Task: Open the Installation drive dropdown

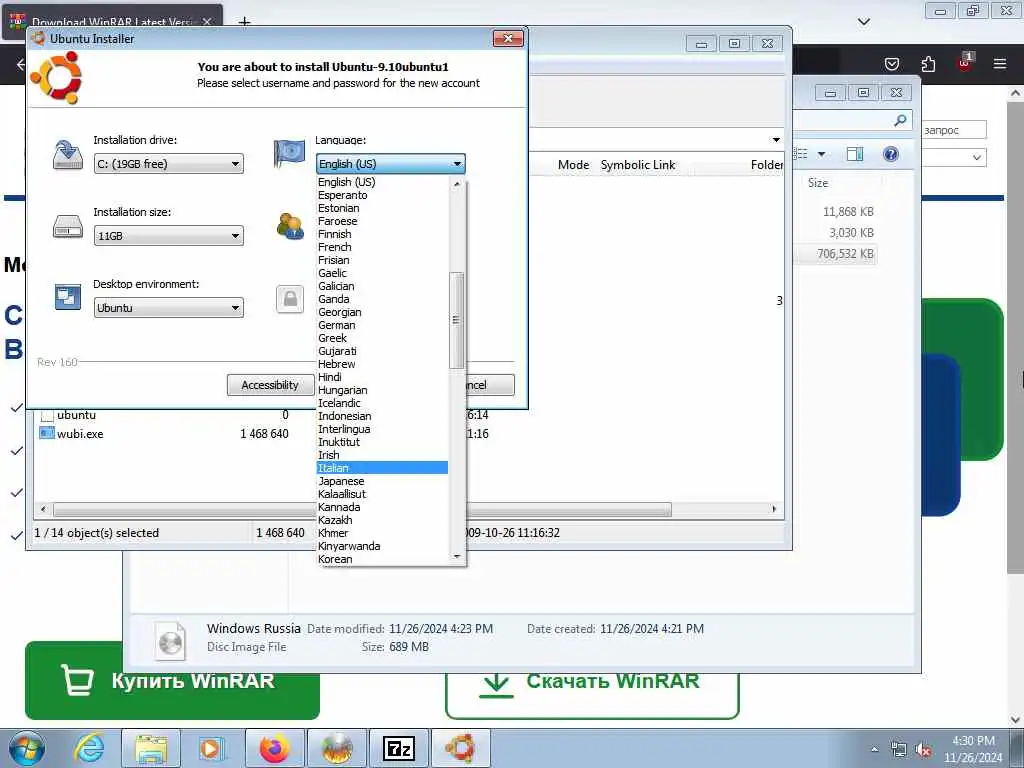Action: [x=168, y=164]
